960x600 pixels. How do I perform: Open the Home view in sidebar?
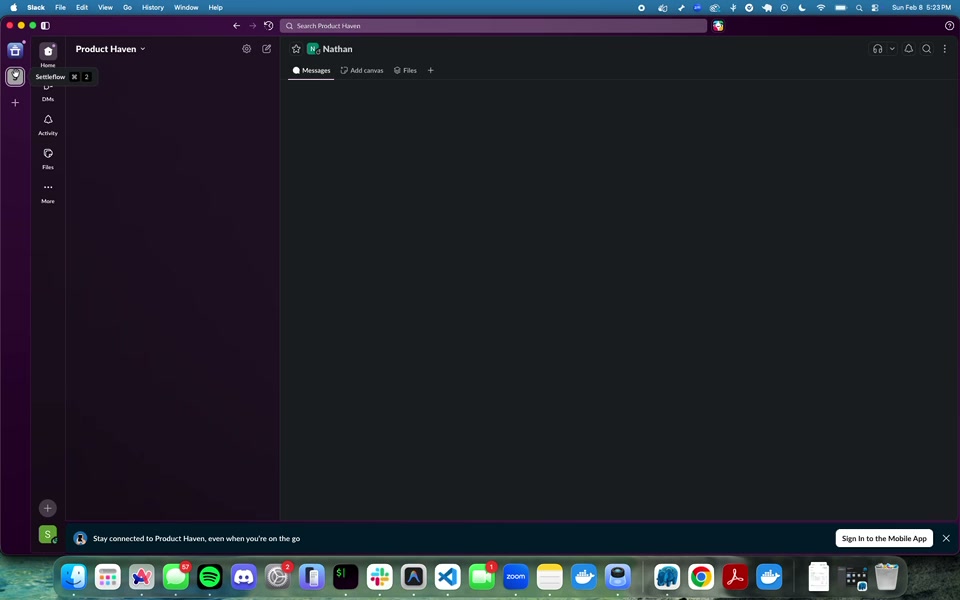coord(48,52)
